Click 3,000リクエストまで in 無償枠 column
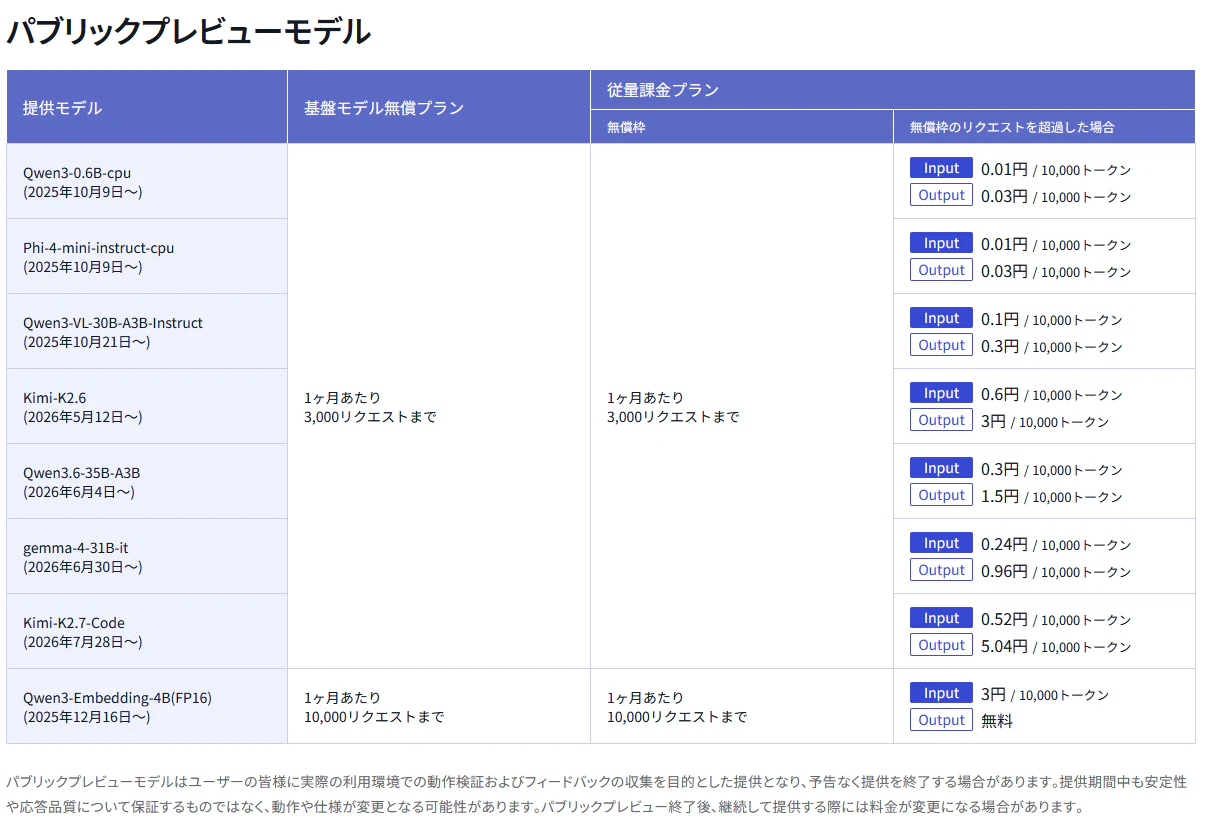This screenshot has width=1211, height=834. point(673,417)
